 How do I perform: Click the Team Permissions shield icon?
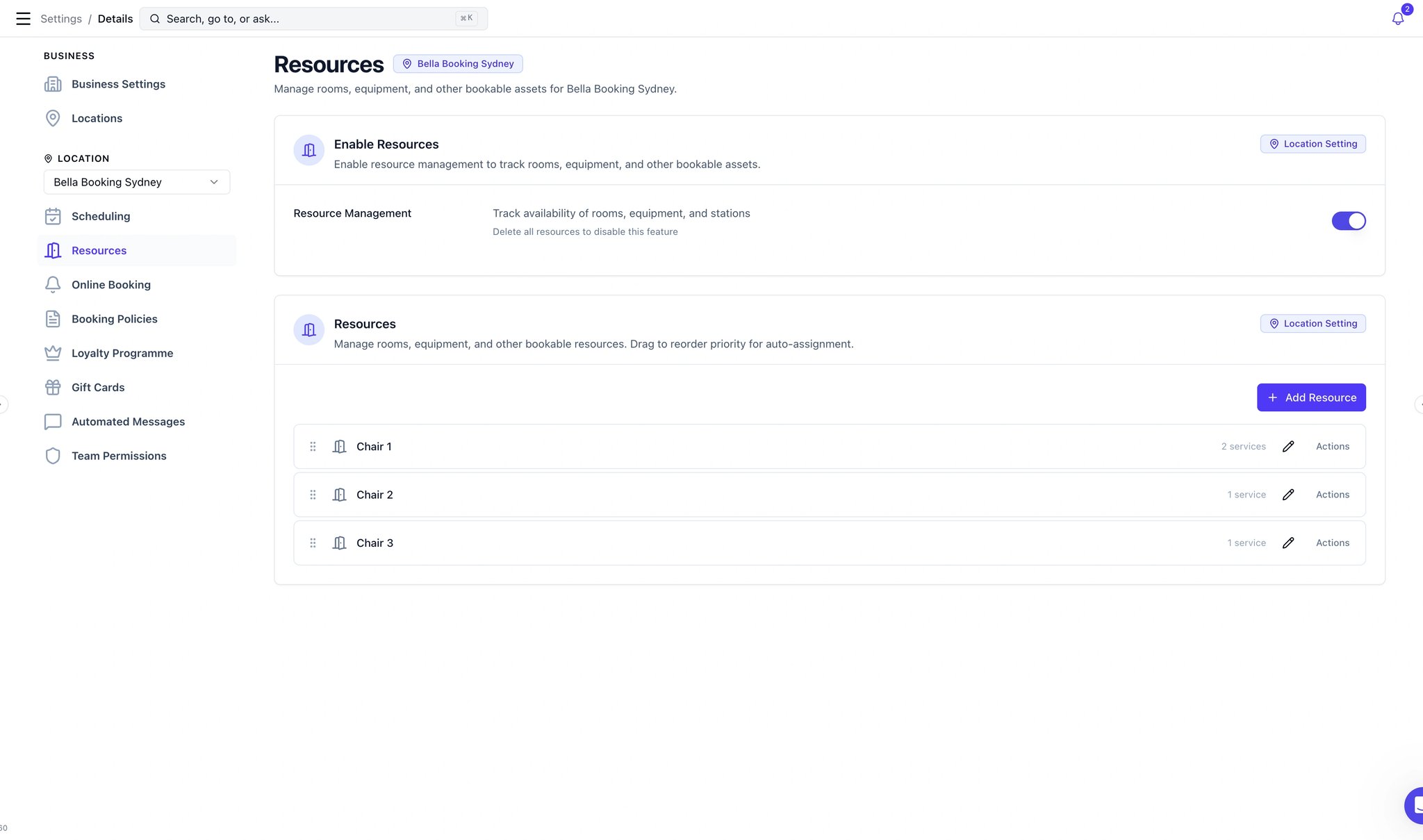click(x=53, y=456)
